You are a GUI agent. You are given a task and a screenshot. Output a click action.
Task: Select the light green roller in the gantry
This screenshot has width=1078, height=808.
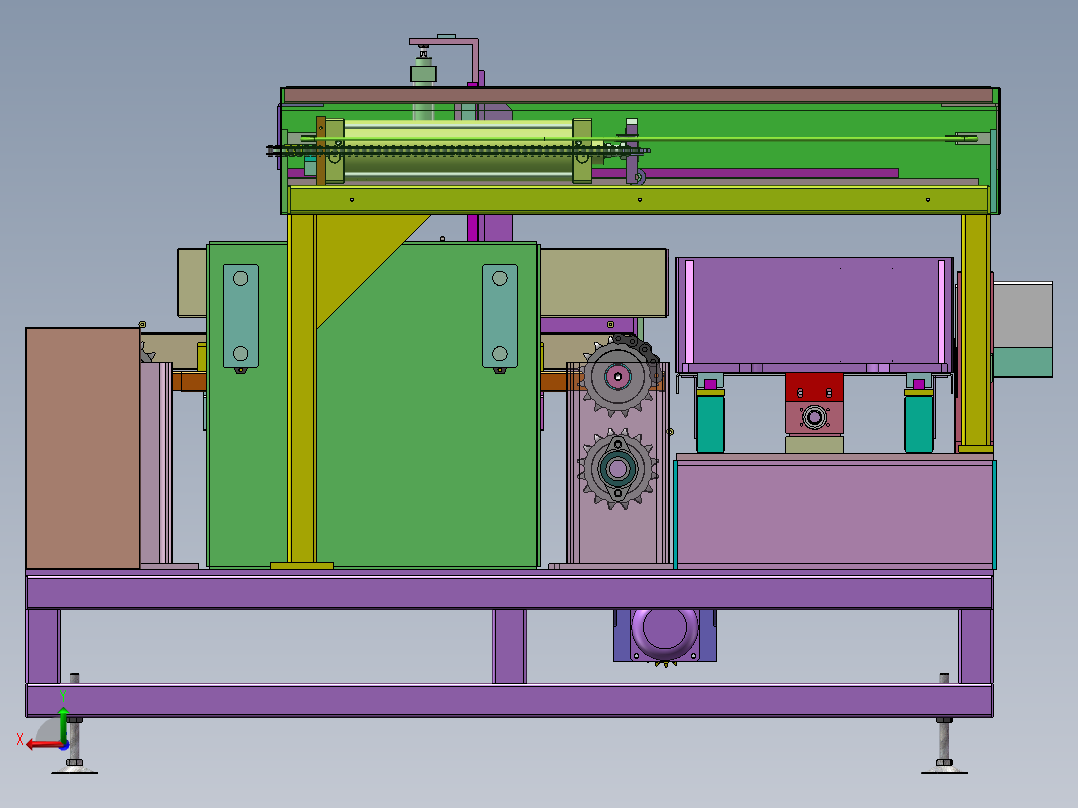point(459,151)
